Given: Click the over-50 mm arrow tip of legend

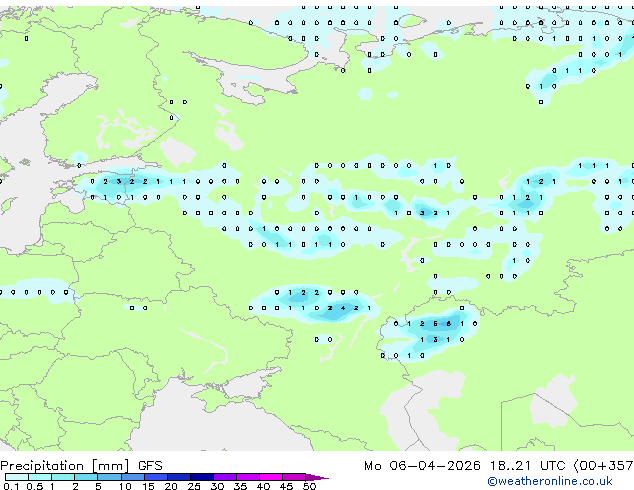Looking at the screenshot, I should 317,477.
